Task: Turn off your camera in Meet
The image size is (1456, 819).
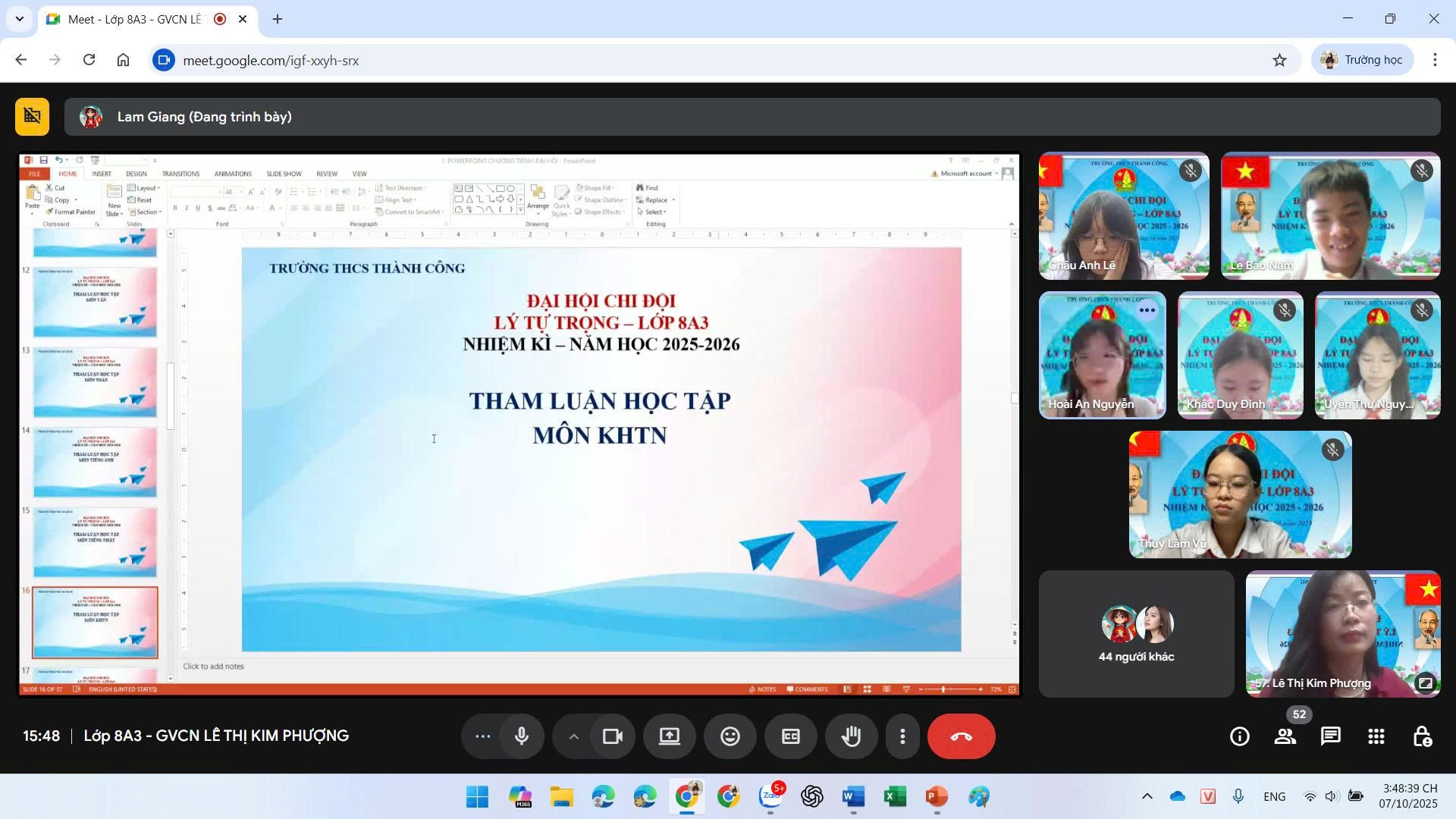Action: coord(613,736)
